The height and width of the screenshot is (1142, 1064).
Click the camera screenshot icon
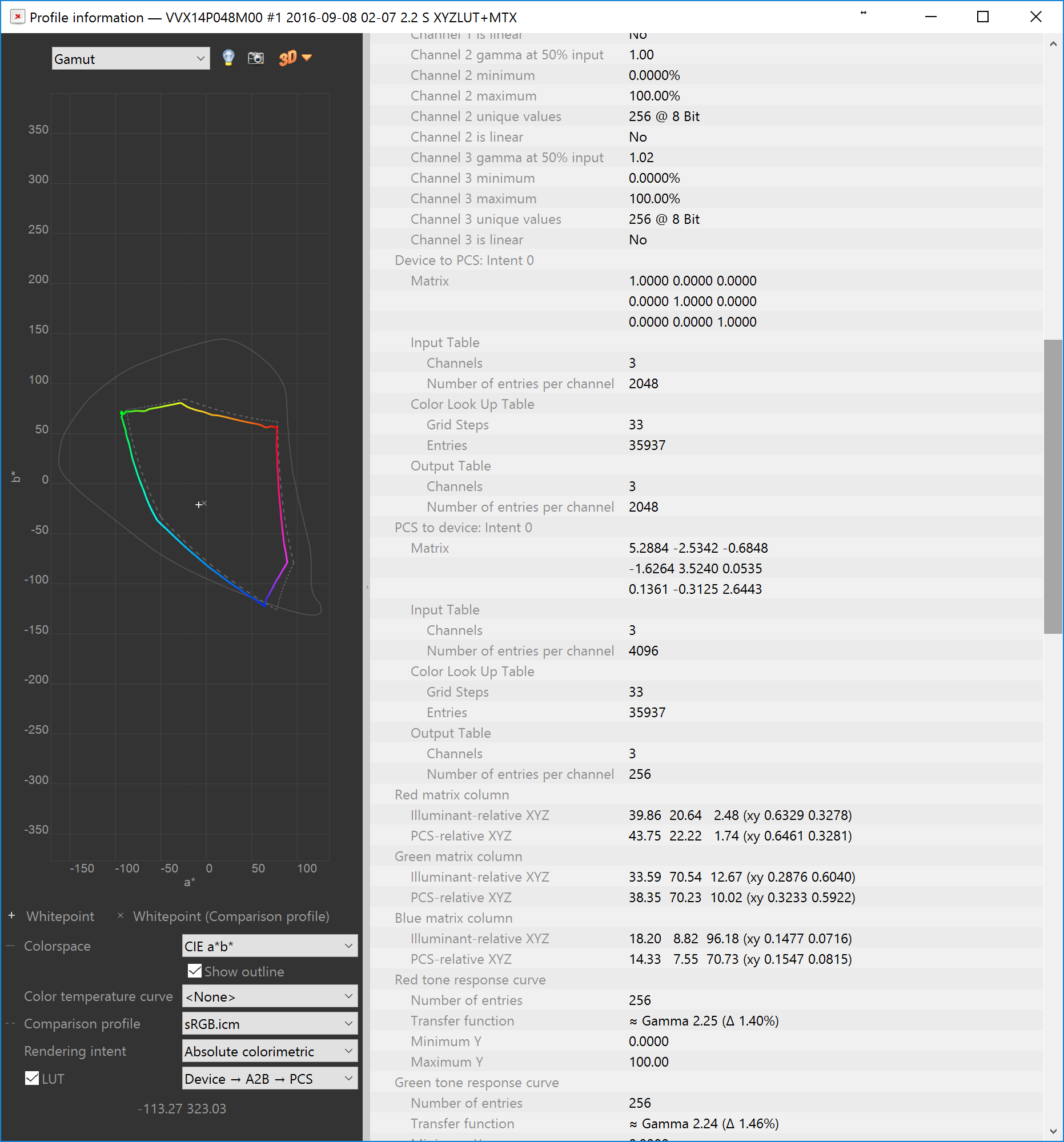click(x=256, y=58)
